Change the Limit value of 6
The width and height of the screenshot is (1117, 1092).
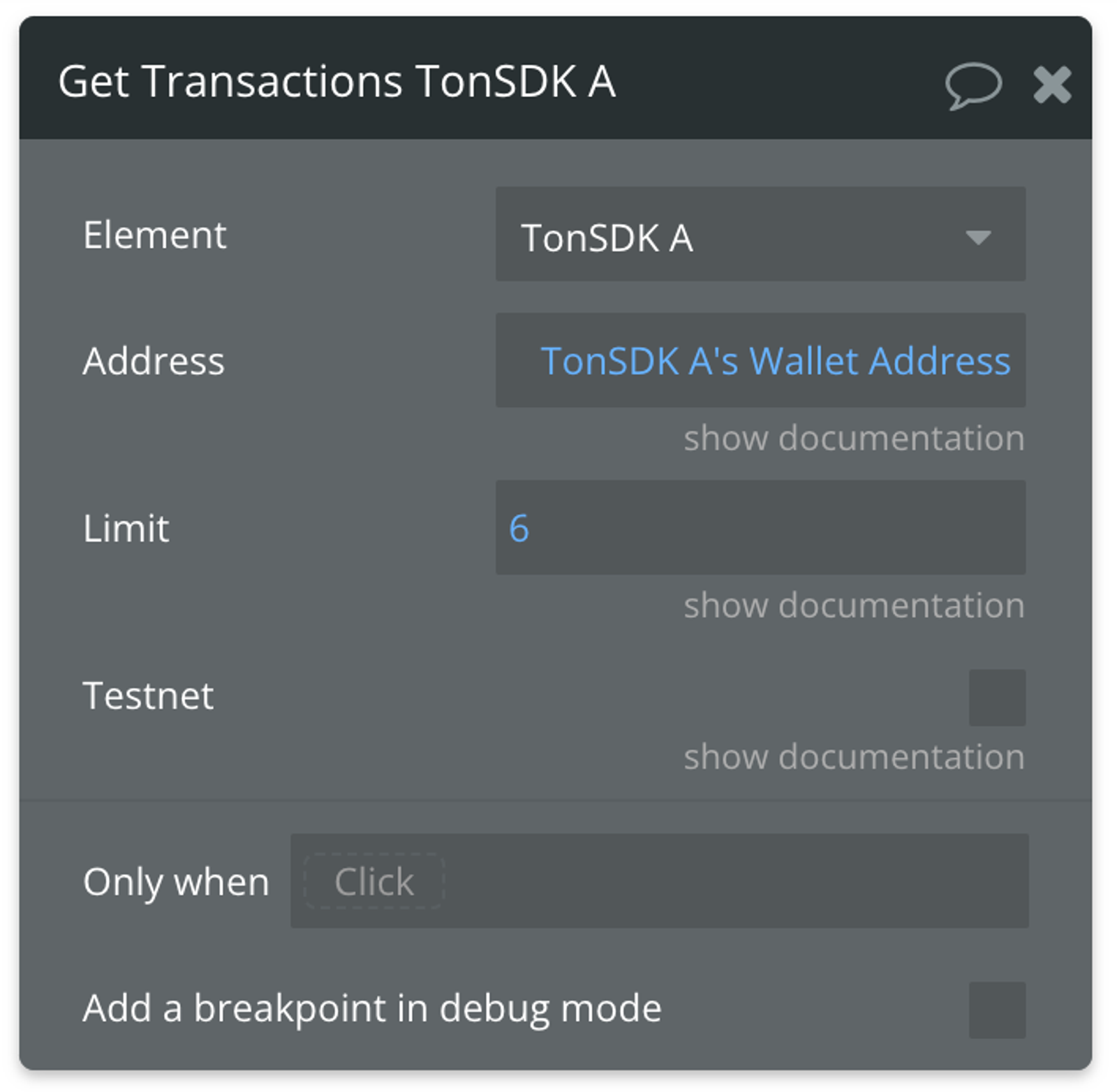point(760,529)
